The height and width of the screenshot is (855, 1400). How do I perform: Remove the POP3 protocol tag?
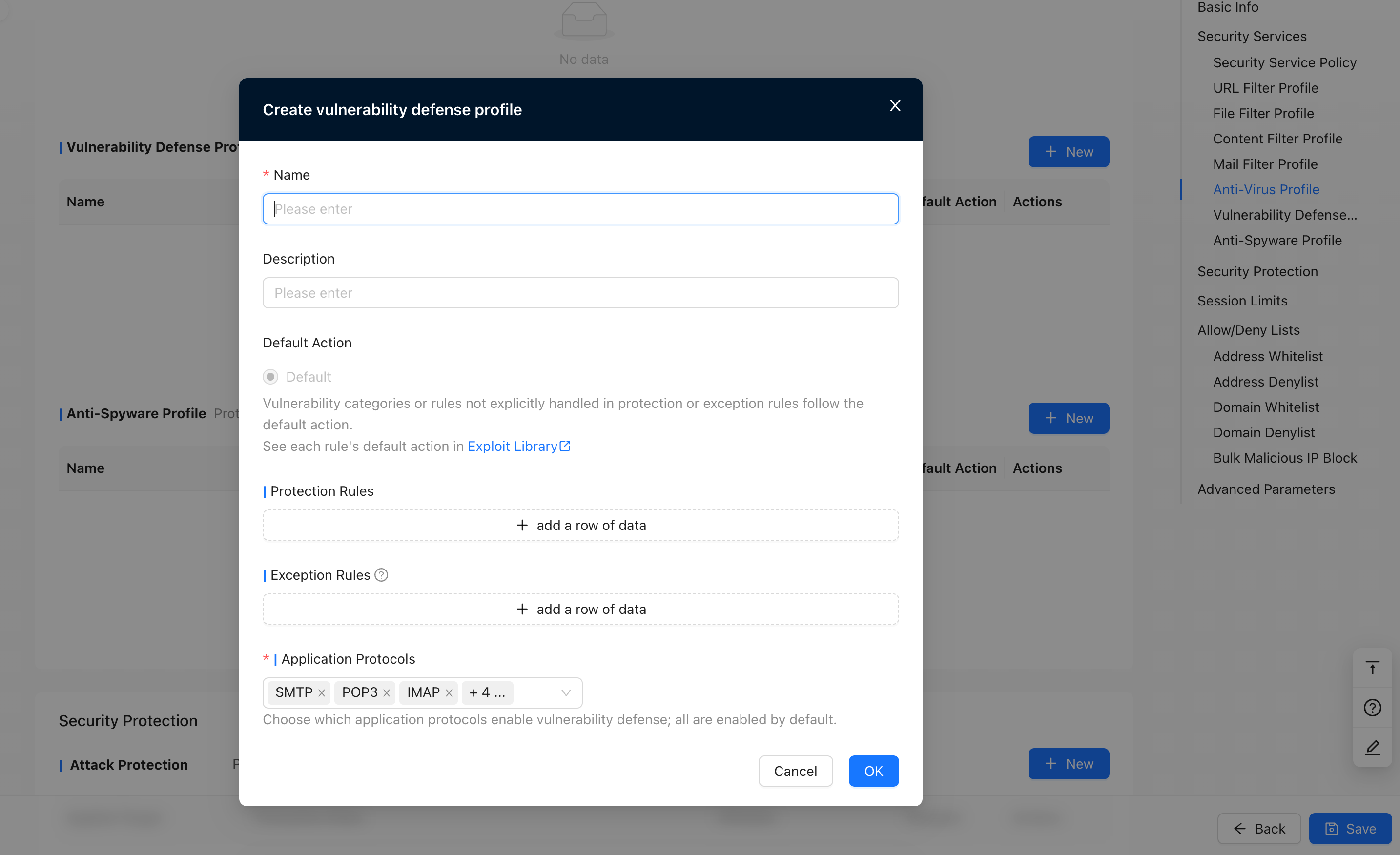[x=386, y=693]
